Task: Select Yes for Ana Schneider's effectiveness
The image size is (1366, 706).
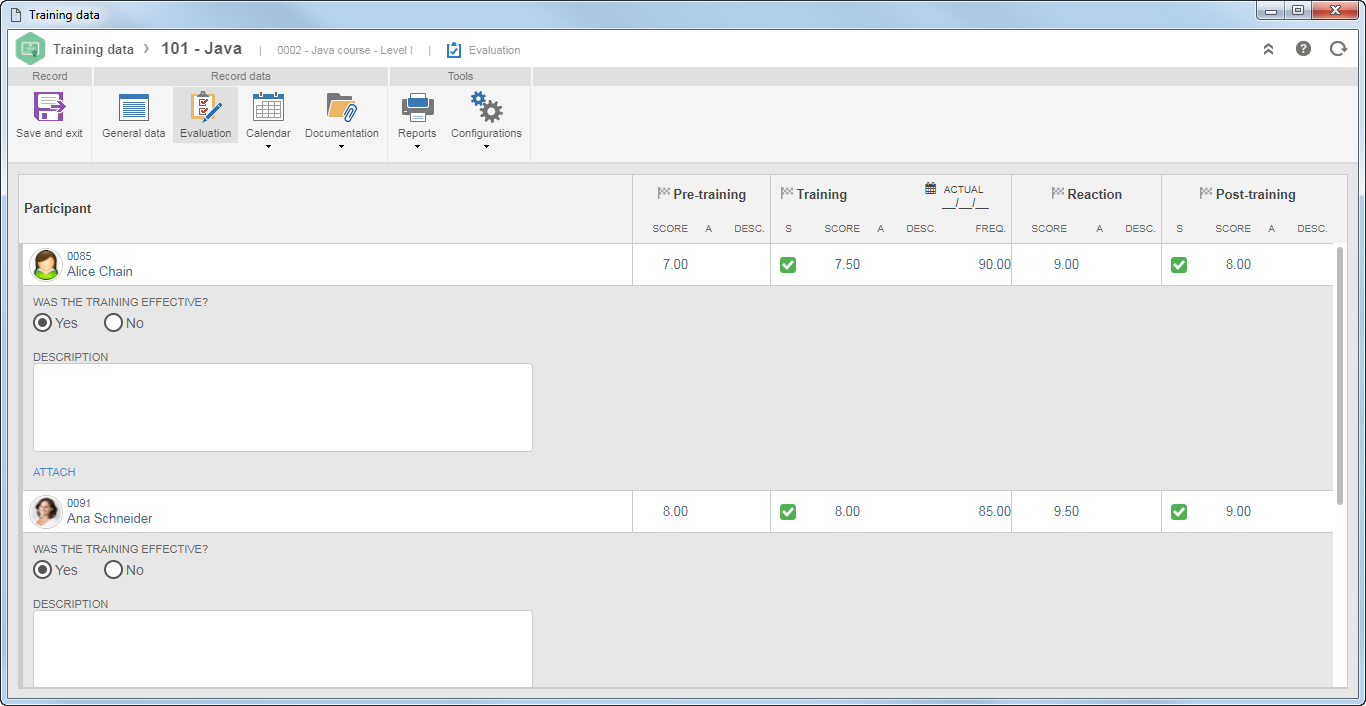Action: point(42,570)
